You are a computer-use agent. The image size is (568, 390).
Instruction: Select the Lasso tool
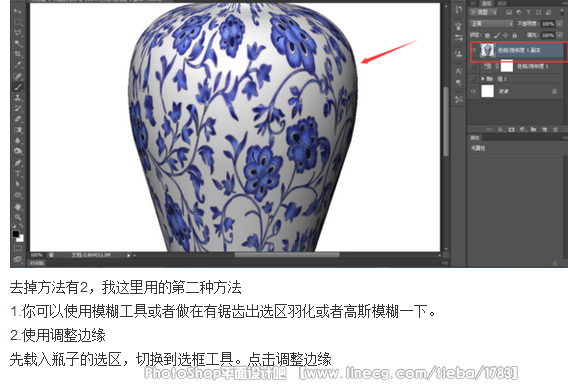click(18, 33)
